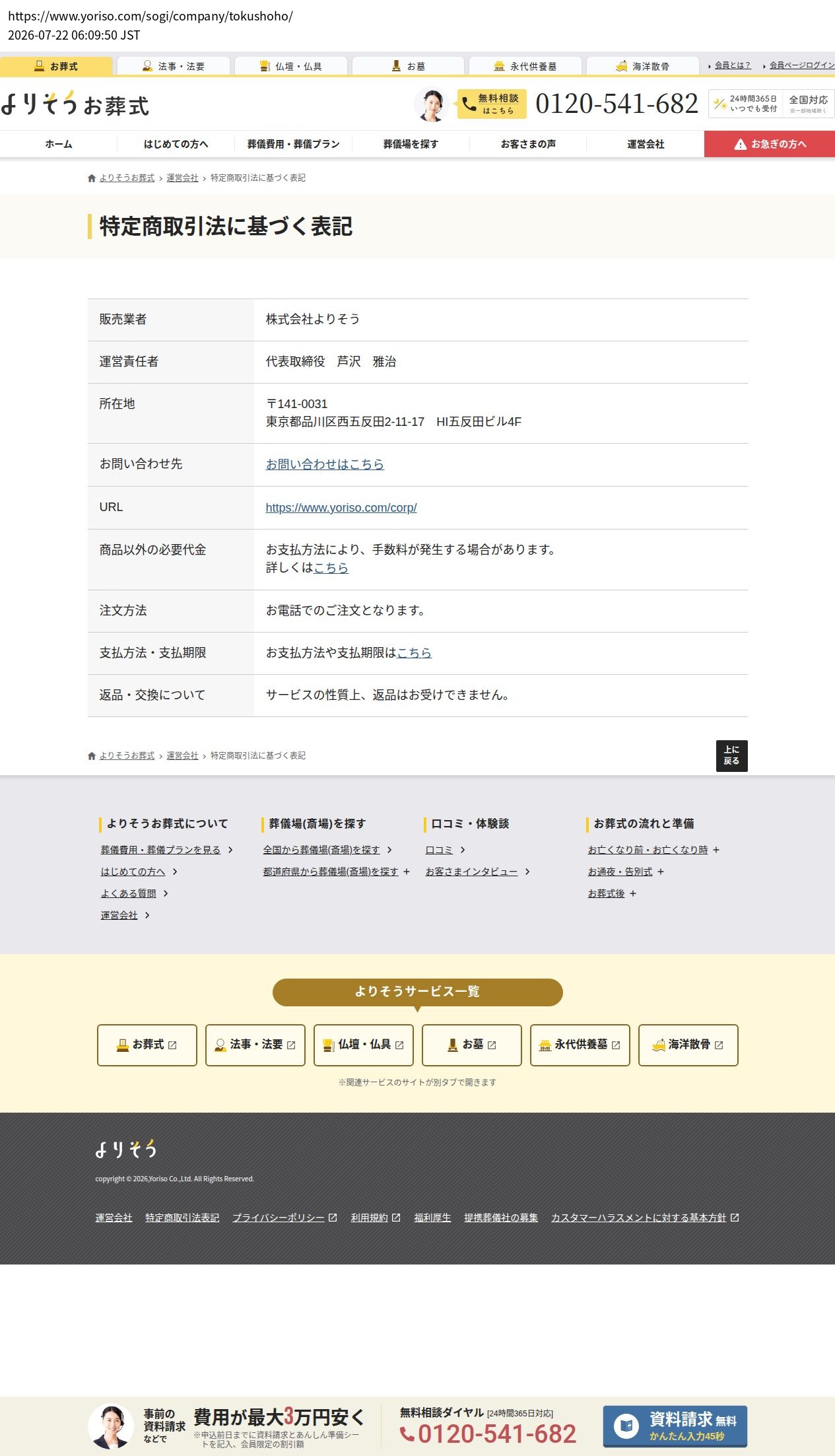Click the 全国対応 badge
Viewport: 835px width, 1456px height.
[809, 104]
